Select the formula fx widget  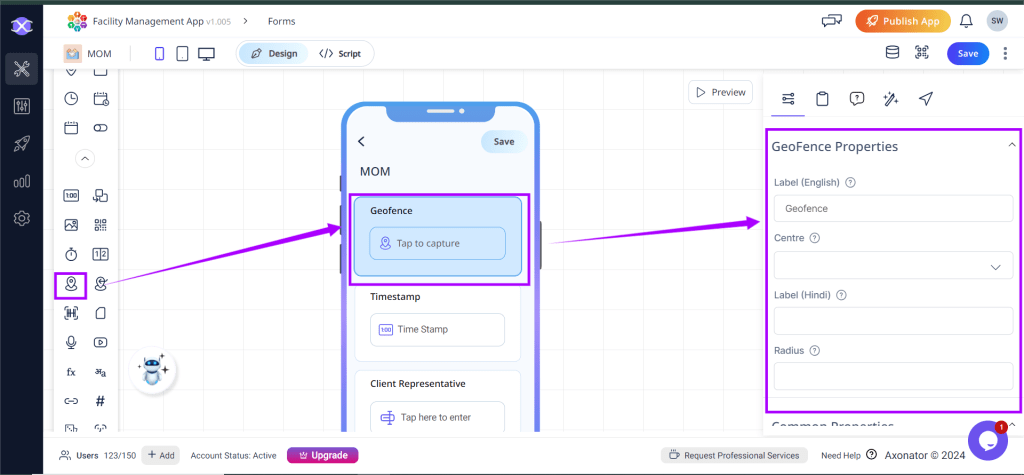pyautogui.click(x=71, y=372)
